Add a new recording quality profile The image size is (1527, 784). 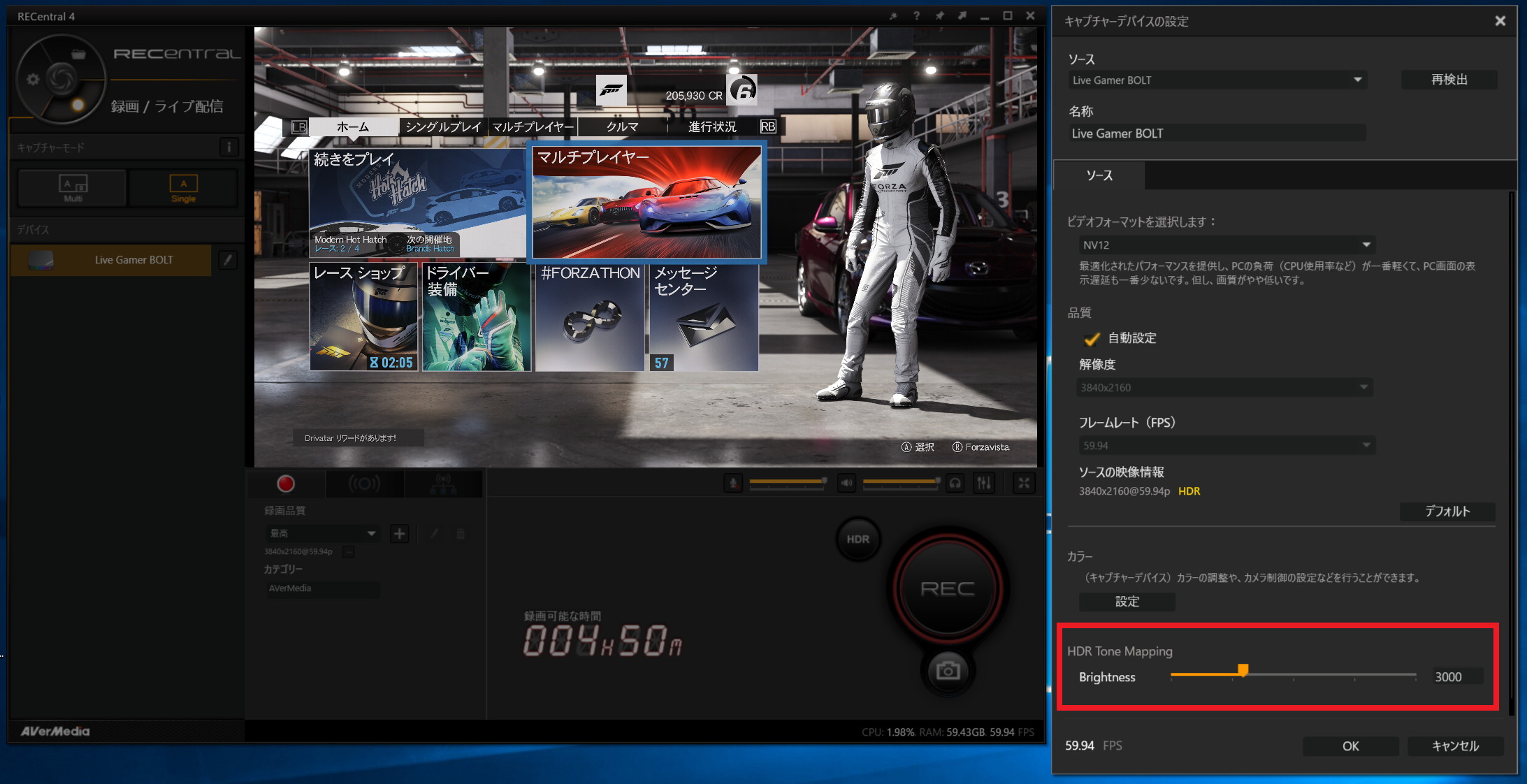point(399,534)
